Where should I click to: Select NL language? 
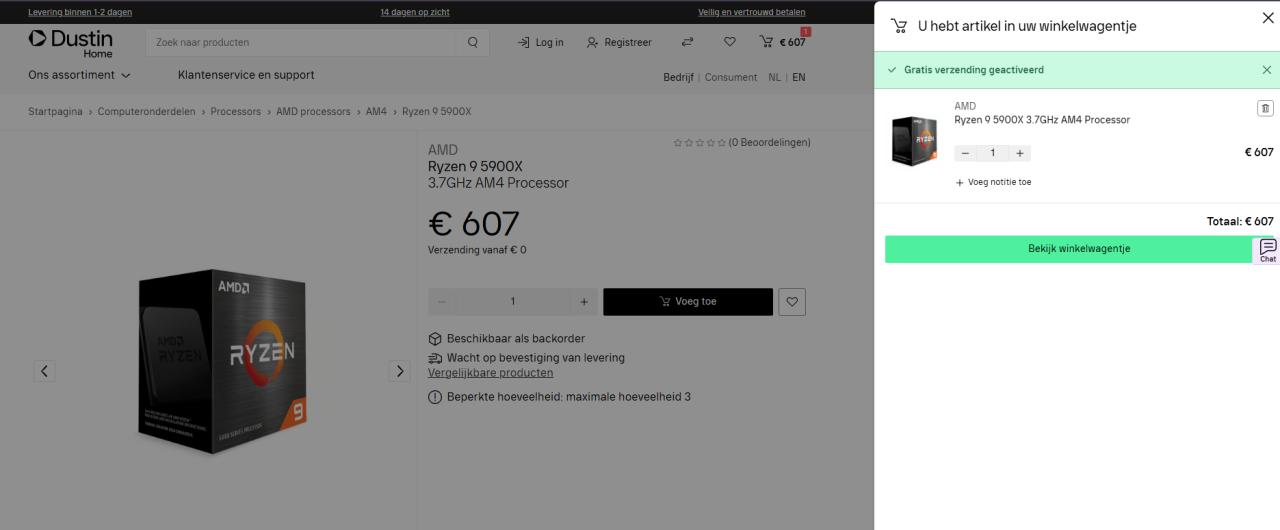point(774,77)
